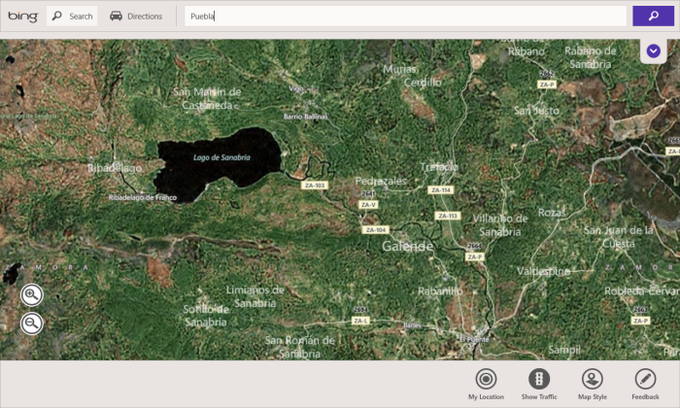Open the Search tab

point(72,16)
